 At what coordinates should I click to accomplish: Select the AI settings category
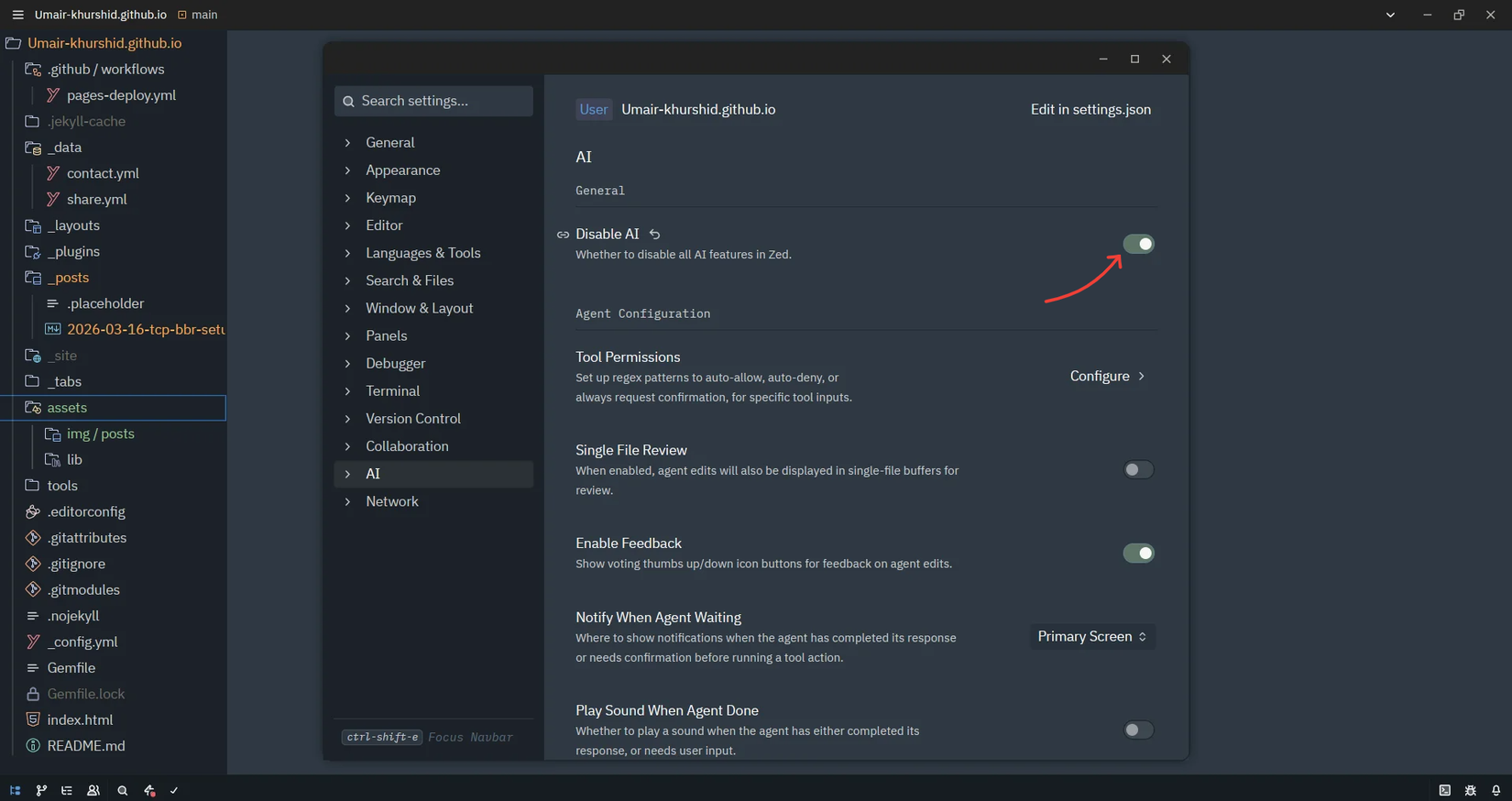[433, 474]
